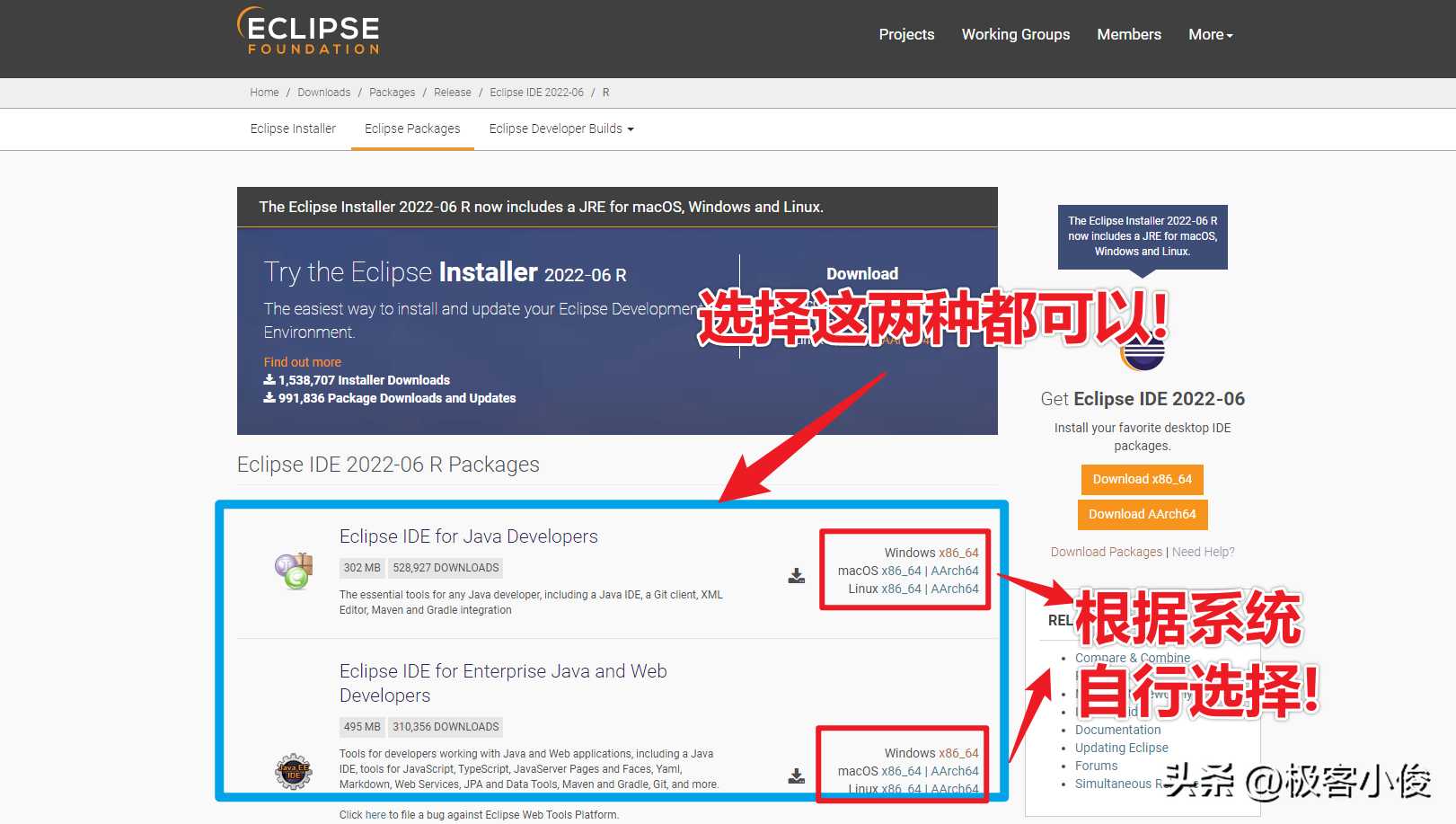Select Linux AArch64 for Java Developers

click(x=955, y=589)
